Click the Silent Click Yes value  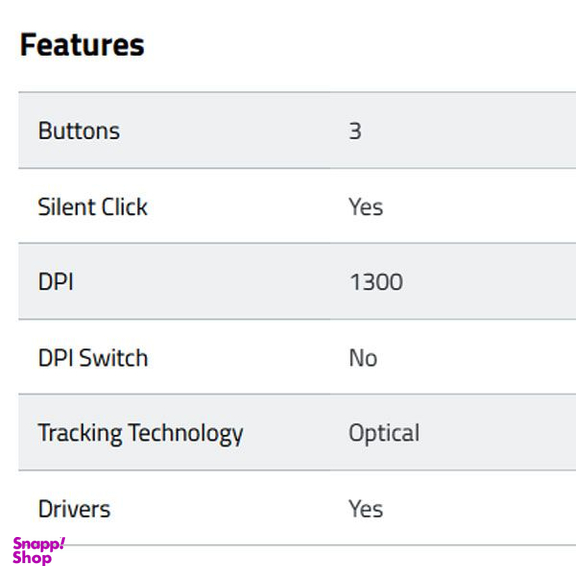[366, 206]
